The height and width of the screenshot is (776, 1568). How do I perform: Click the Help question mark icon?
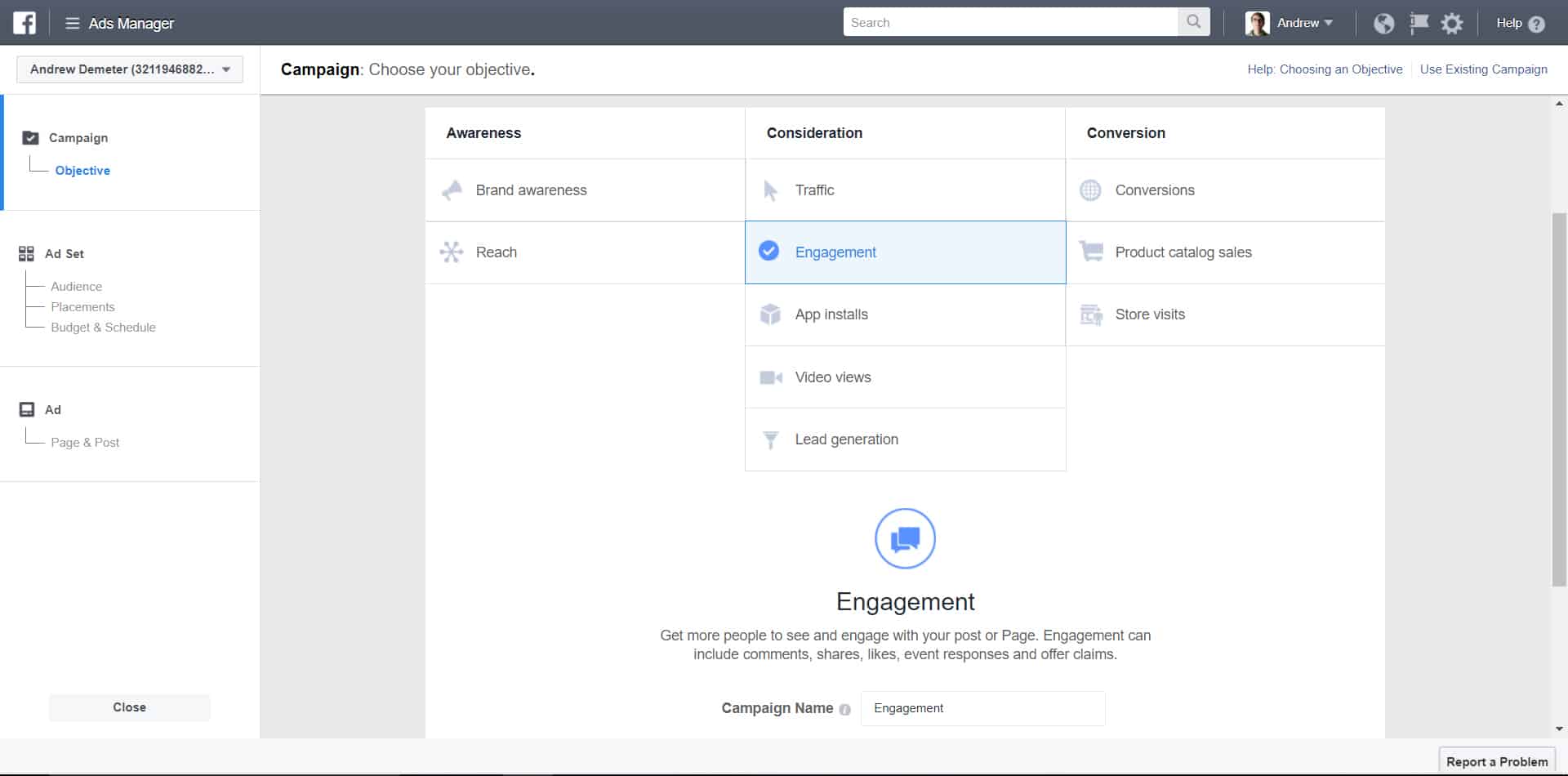[1536, 24]
